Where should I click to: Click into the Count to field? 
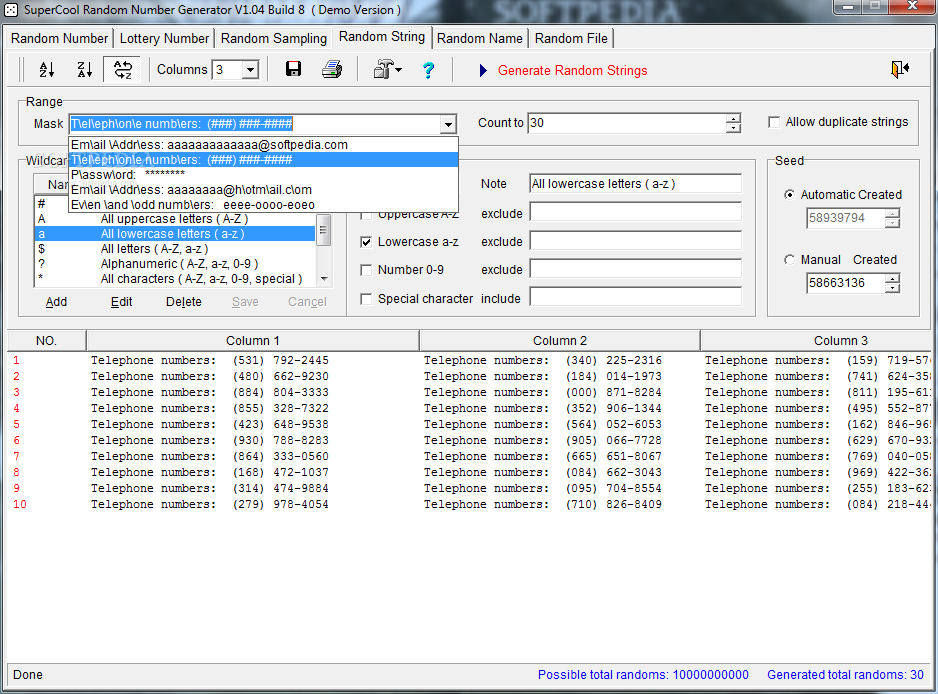[627, 123]
